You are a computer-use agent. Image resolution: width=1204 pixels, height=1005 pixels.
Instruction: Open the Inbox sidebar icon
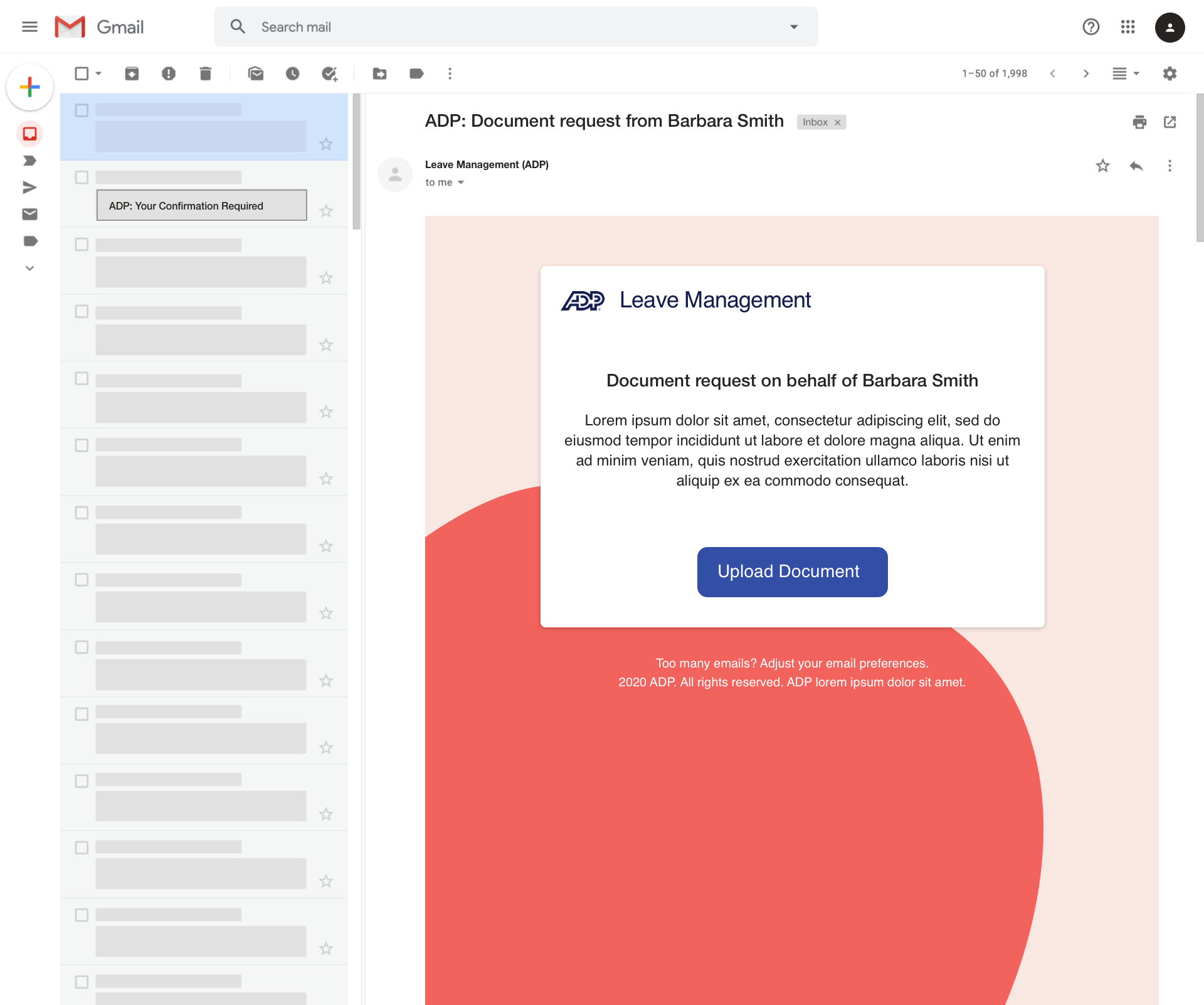click(29, 134)
